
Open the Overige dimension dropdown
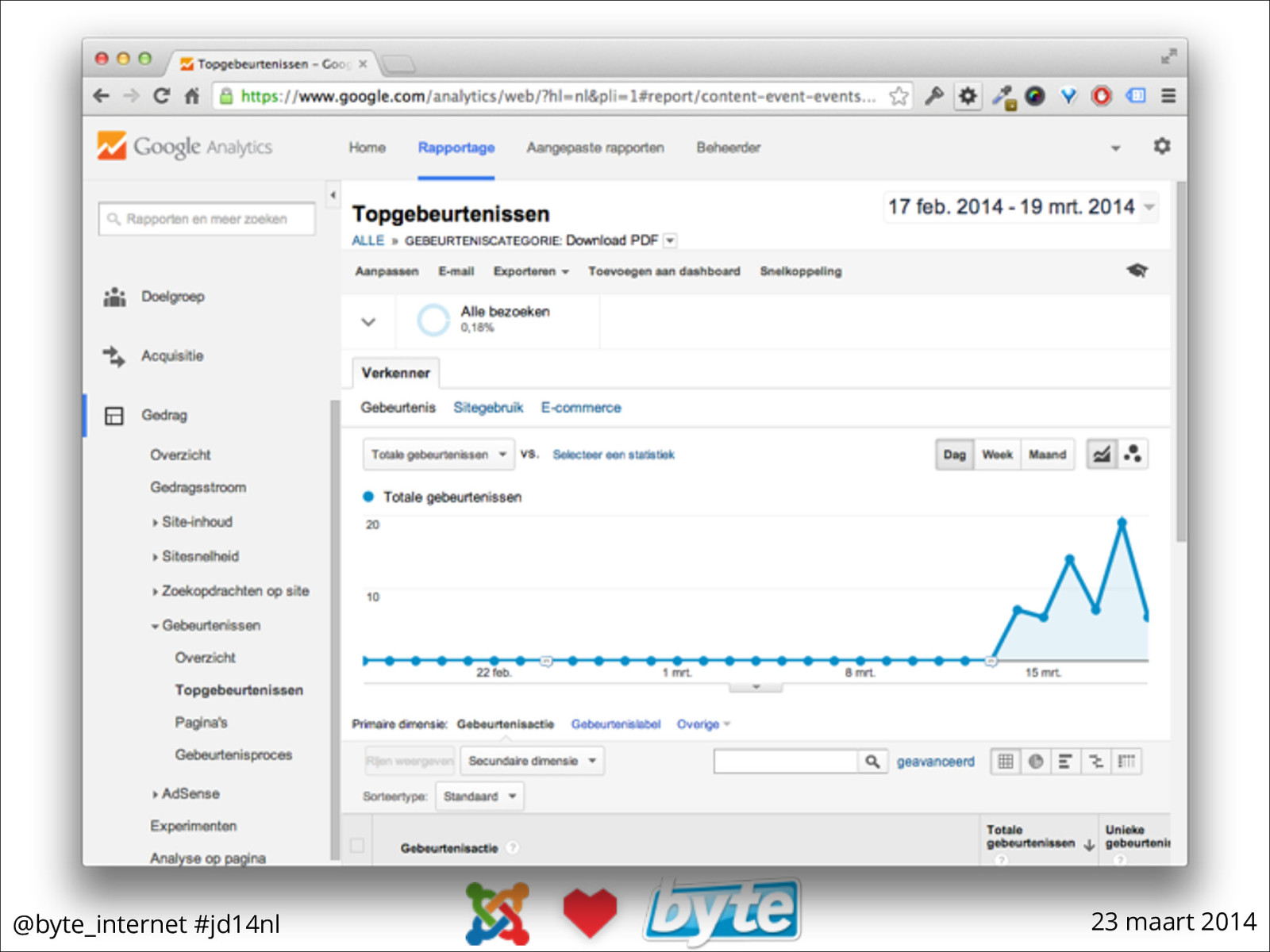(703, 724)
